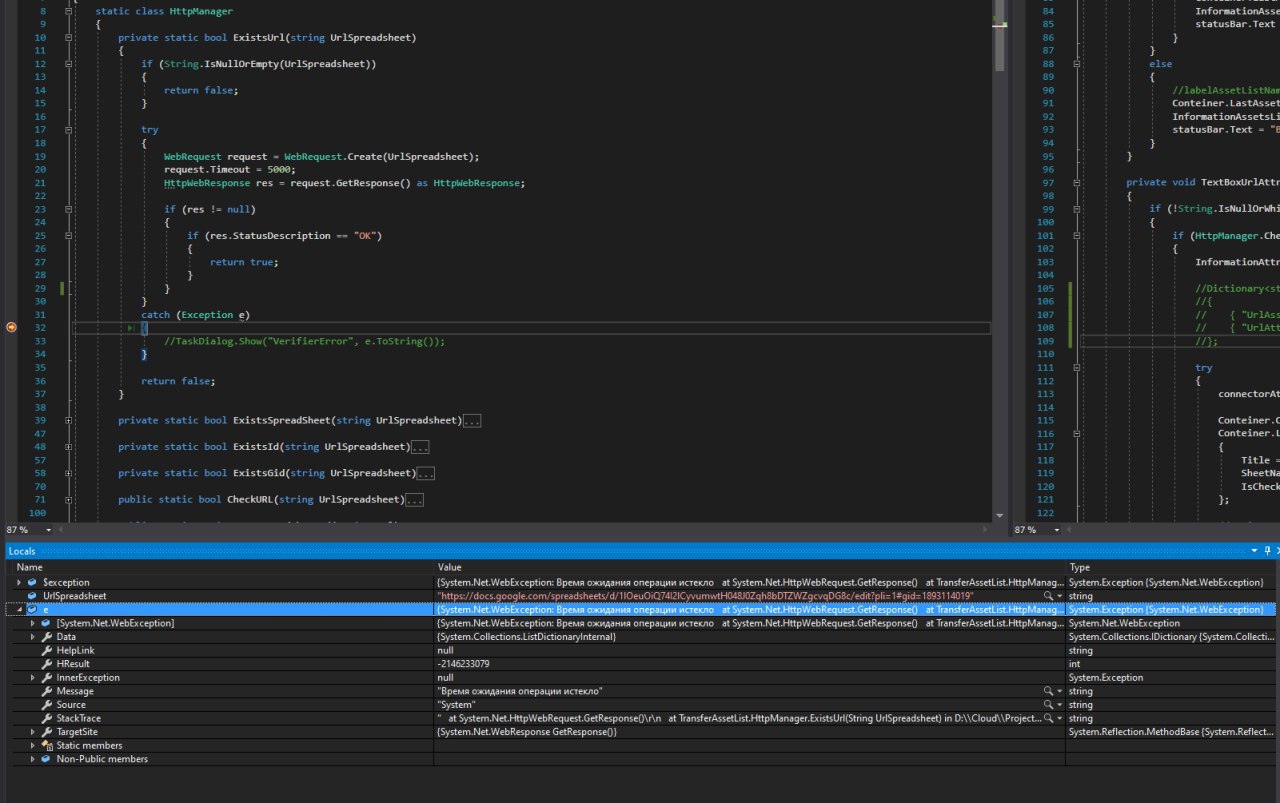The image size is (1280, 803).
Task: Collapse the expanded 'e' variable node
Action: pos(19,609)
